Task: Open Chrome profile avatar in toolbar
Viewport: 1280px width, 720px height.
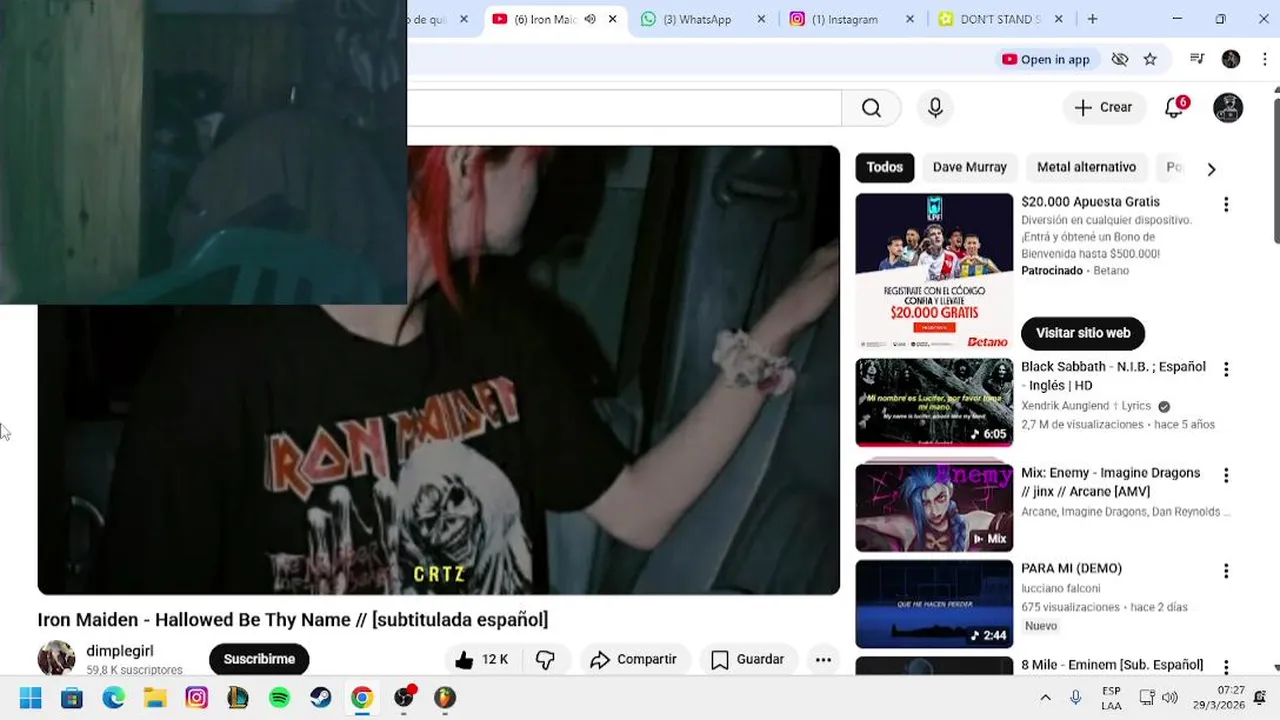Action: 1231,59
